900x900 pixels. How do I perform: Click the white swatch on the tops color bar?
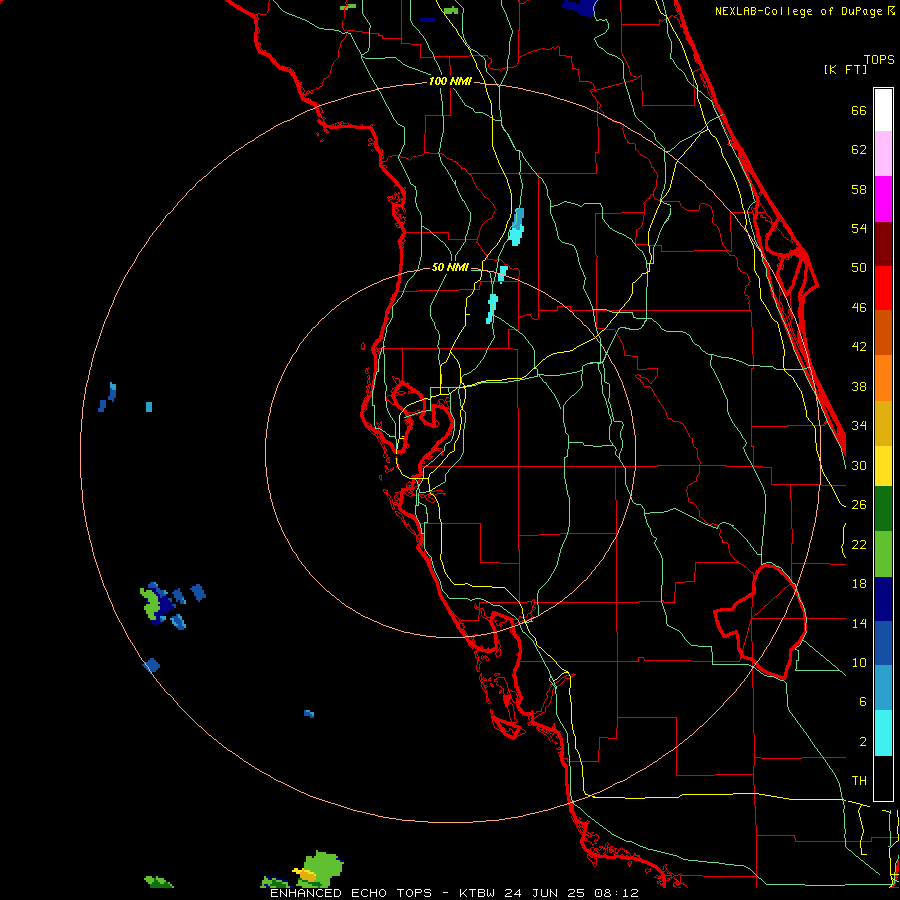coord(883,110)
